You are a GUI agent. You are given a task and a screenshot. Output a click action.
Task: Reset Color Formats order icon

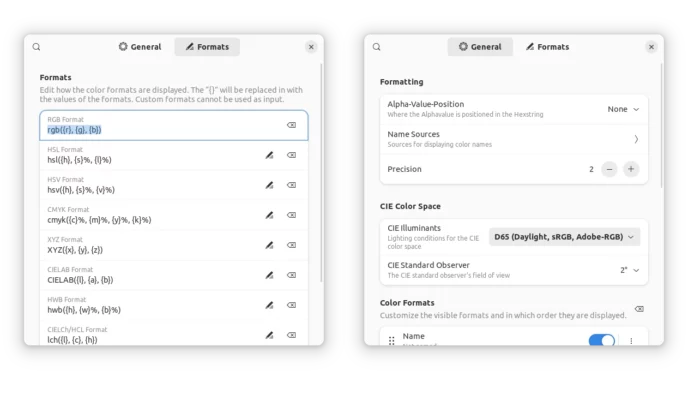[639, 309]
